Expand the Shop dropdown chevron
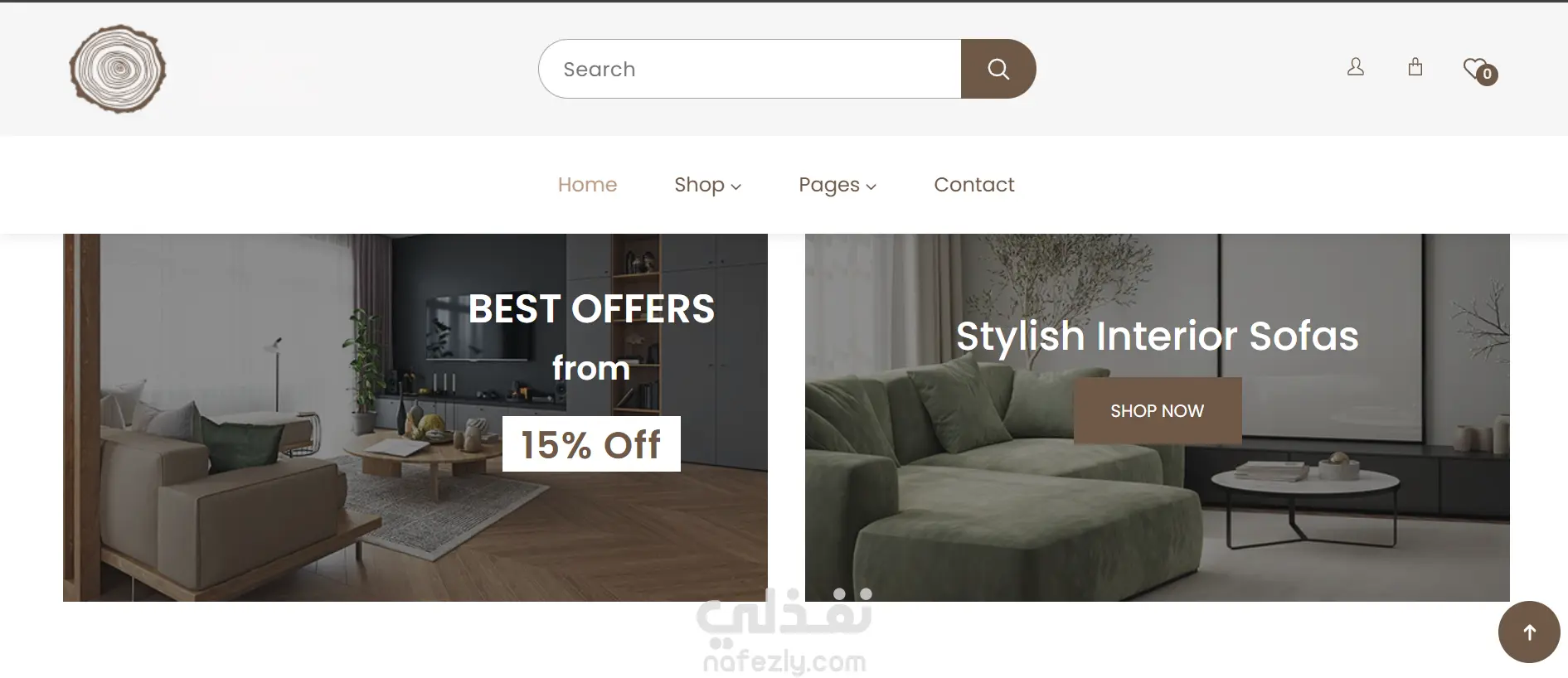Screen dimensions: 1568x678 (735, 187)
